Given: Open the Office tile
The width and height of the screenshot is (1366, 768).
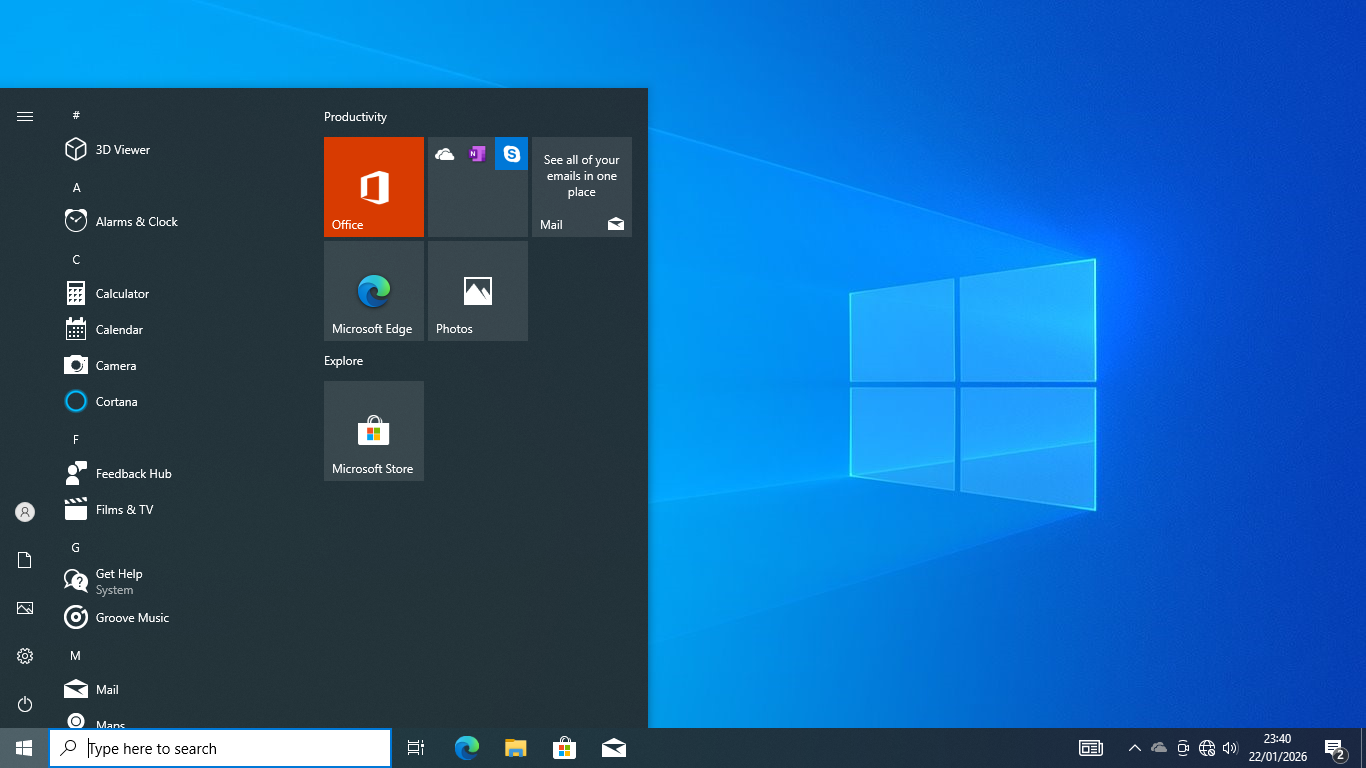Looking at the screenshot, I should point(374,187).
